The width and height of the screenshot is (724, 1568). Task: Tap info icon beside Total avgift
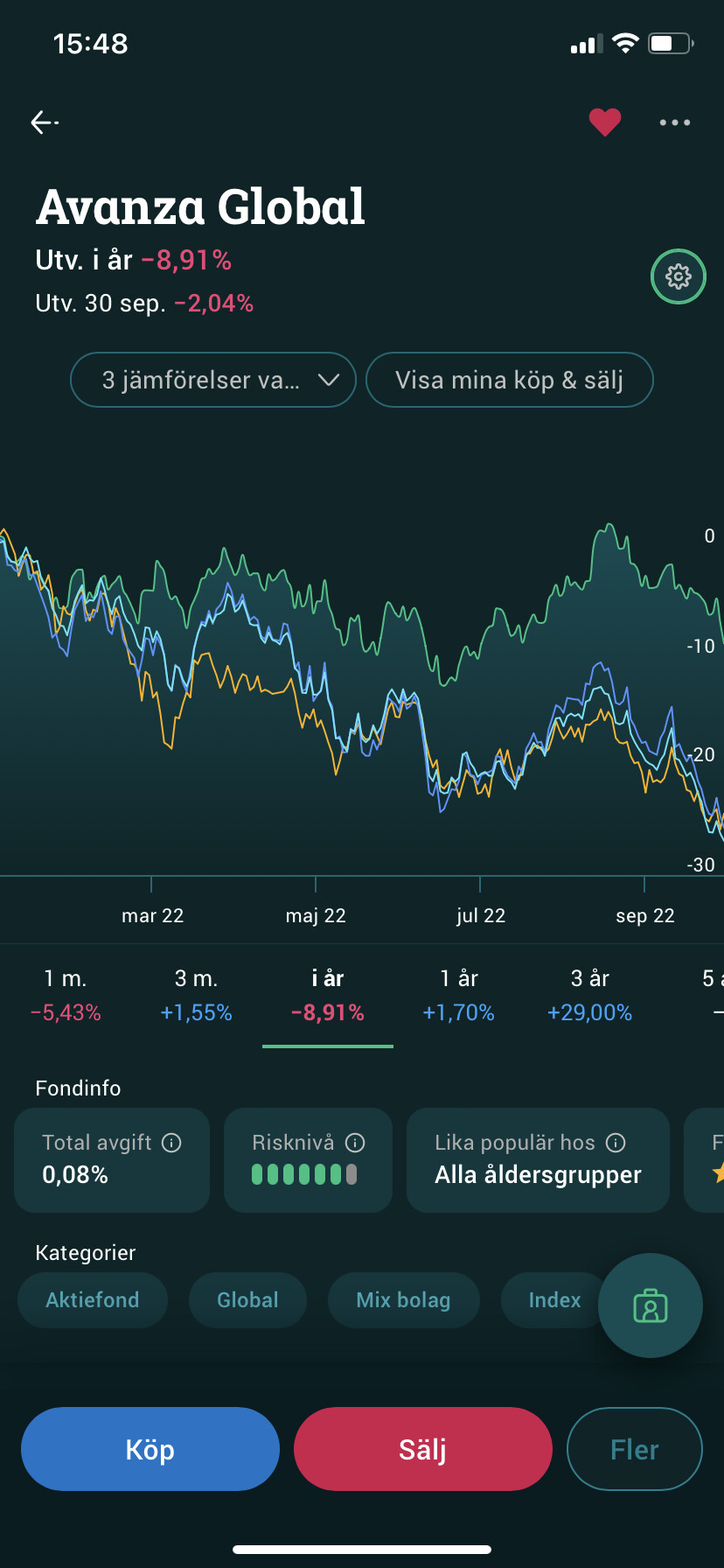[x=172, y=1143]
